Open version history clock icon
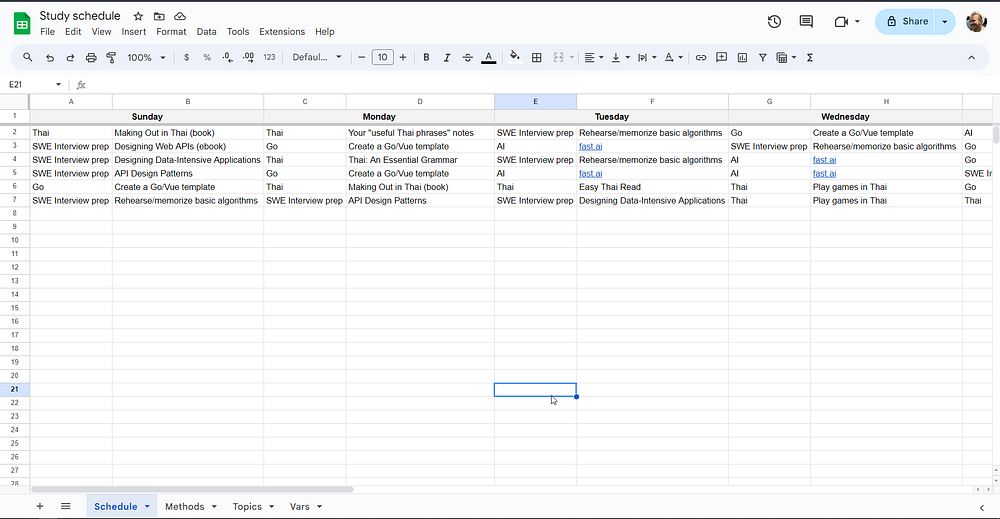Viewport: 1000px width, 519px height. click(x=774, y=22)
